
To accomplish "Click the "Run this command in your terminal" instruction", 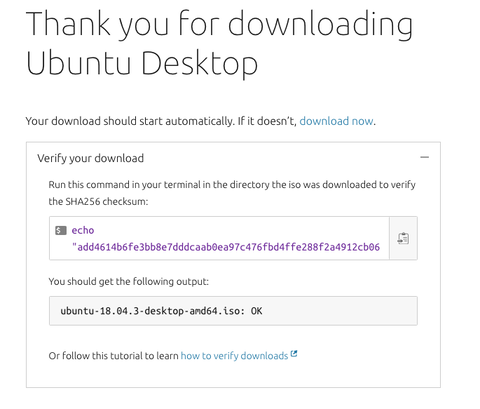I will (x=232, y=185).
